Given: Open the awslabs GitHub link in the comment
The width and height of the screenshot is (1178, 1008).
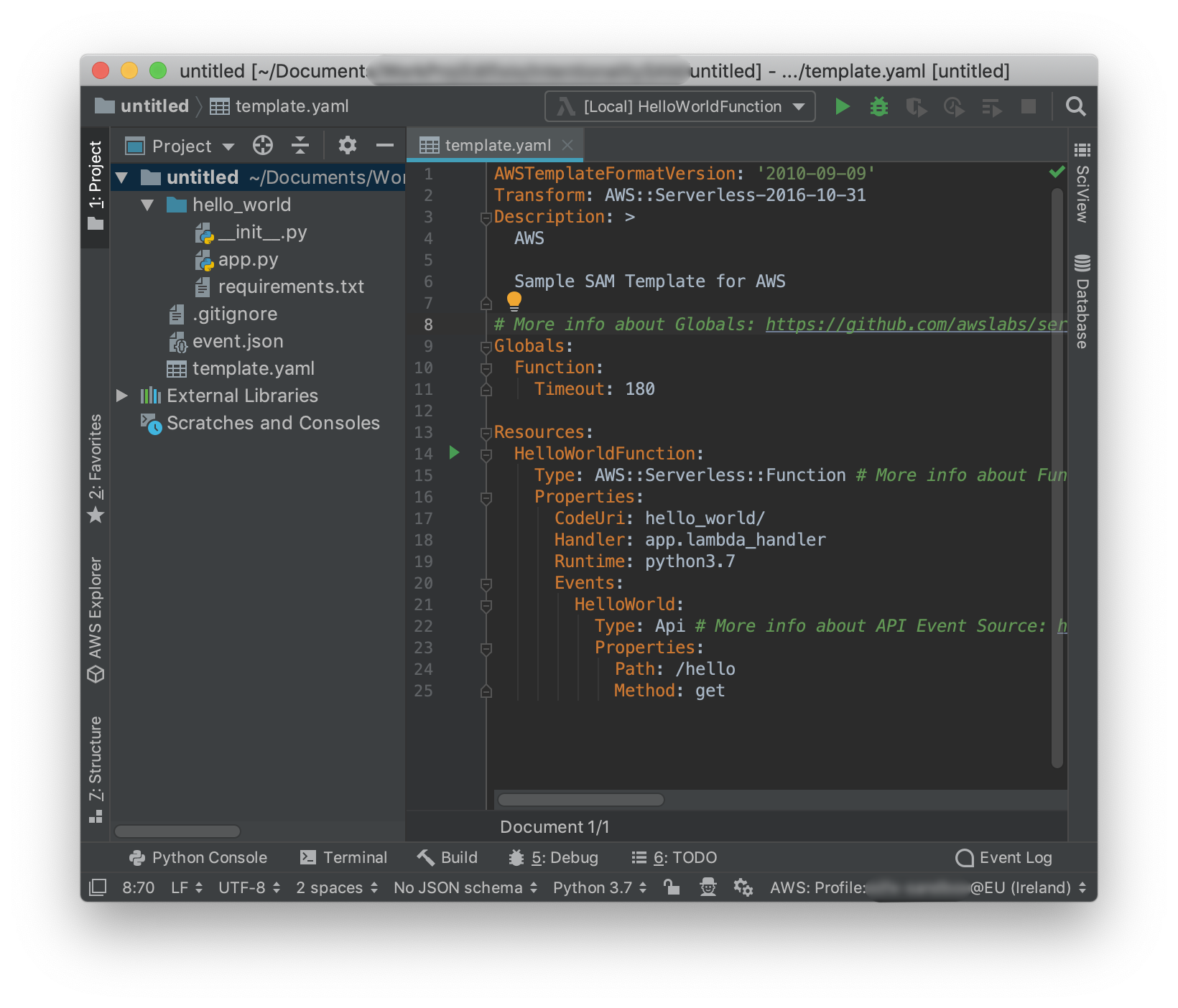Looking at the screenshot, I should pyautogui.click(x=912, y=325).
